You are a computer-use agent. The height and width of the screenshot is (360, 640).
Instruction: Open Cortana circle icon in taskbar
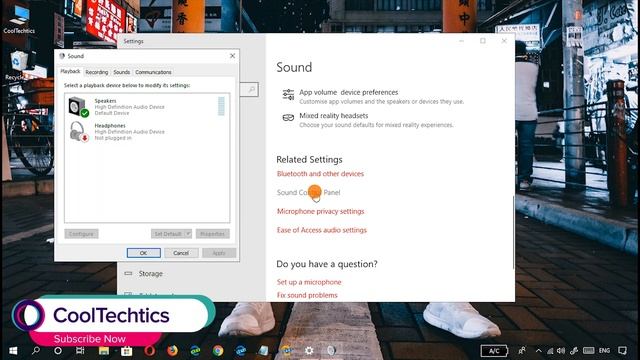(x=58, y=351)
